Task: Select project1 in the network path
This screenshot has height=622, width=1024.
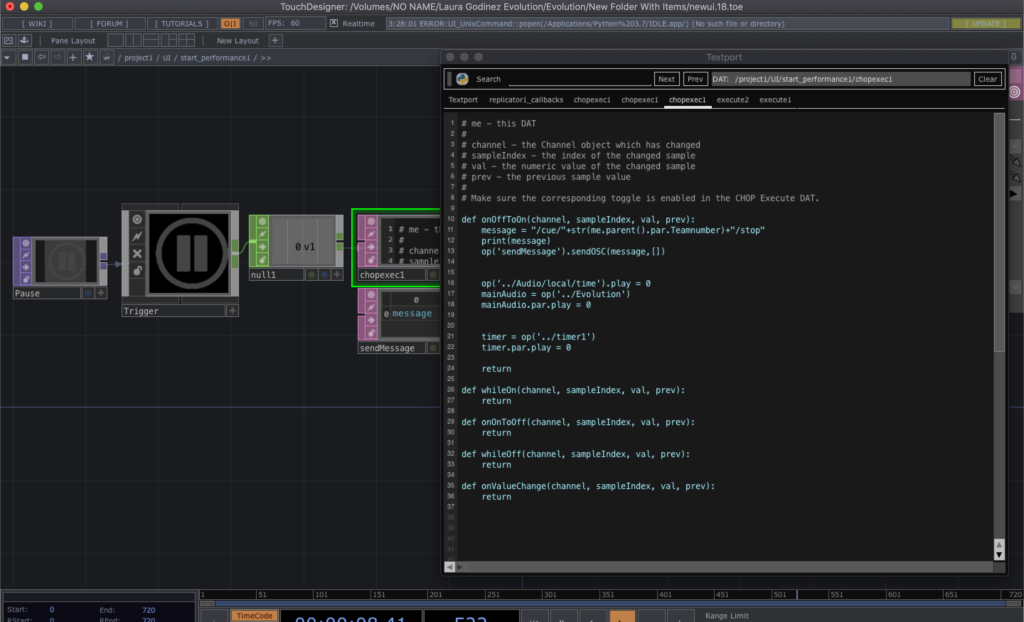Action: coord(138,58)
